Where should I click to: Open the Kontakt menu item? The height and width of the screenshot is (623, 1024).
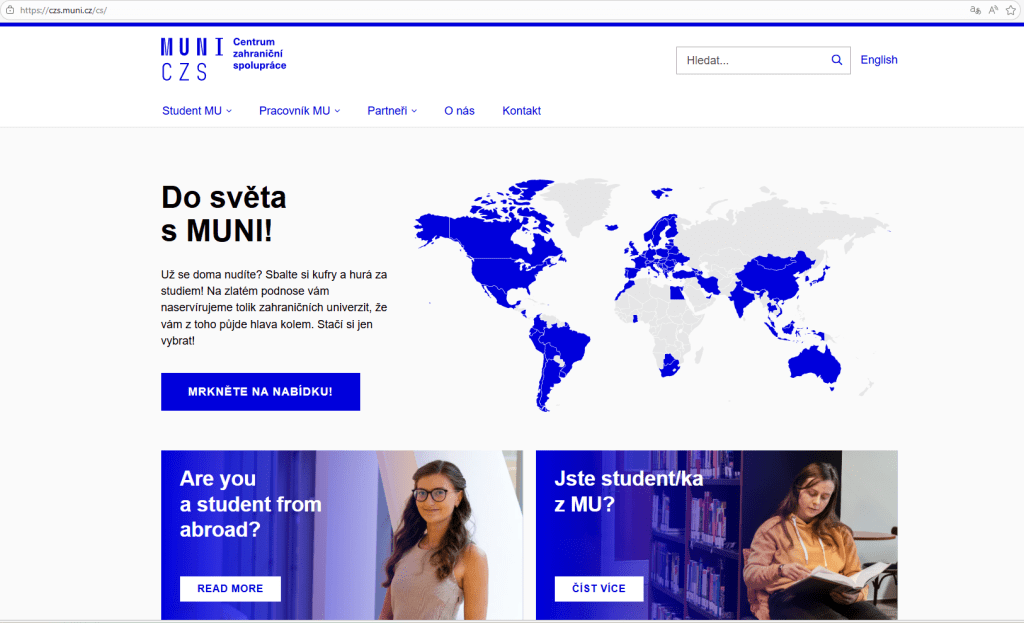pyautogui.click(x=521, y=111)
